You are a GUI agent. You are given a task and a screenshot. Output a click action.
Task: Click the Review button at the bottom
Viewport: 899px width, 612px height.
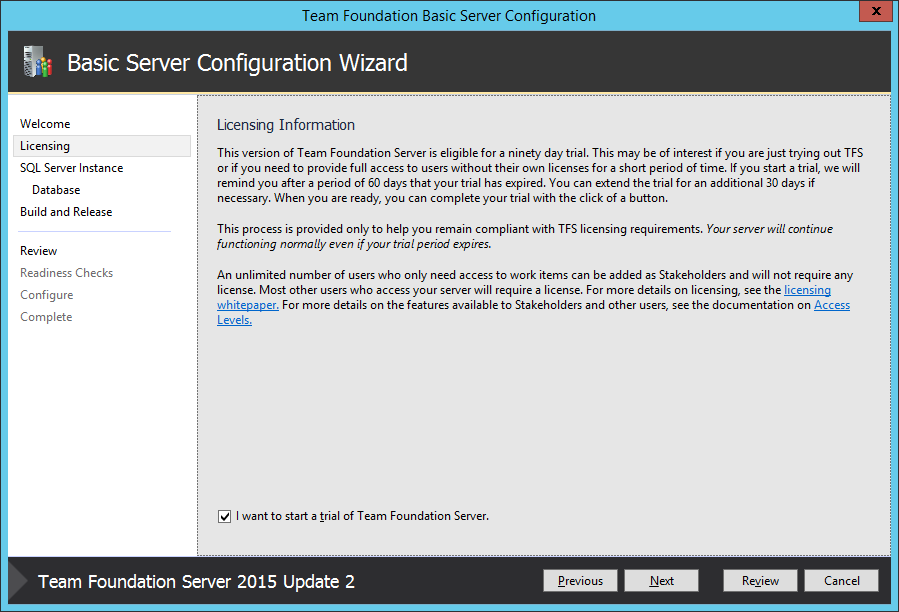(x=760, y=580)
